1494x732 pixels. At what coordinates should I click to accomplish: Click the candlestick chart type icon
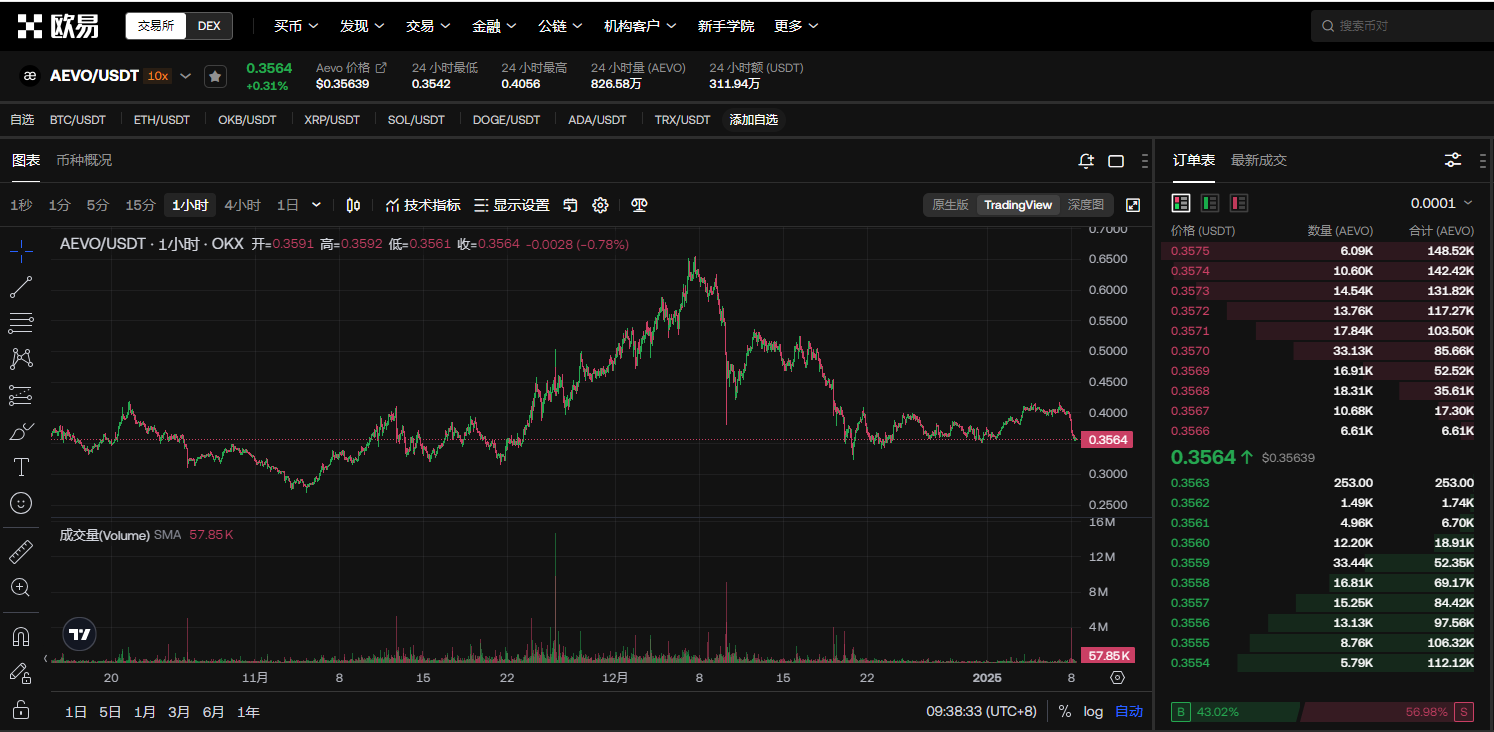tap(353, 205)
